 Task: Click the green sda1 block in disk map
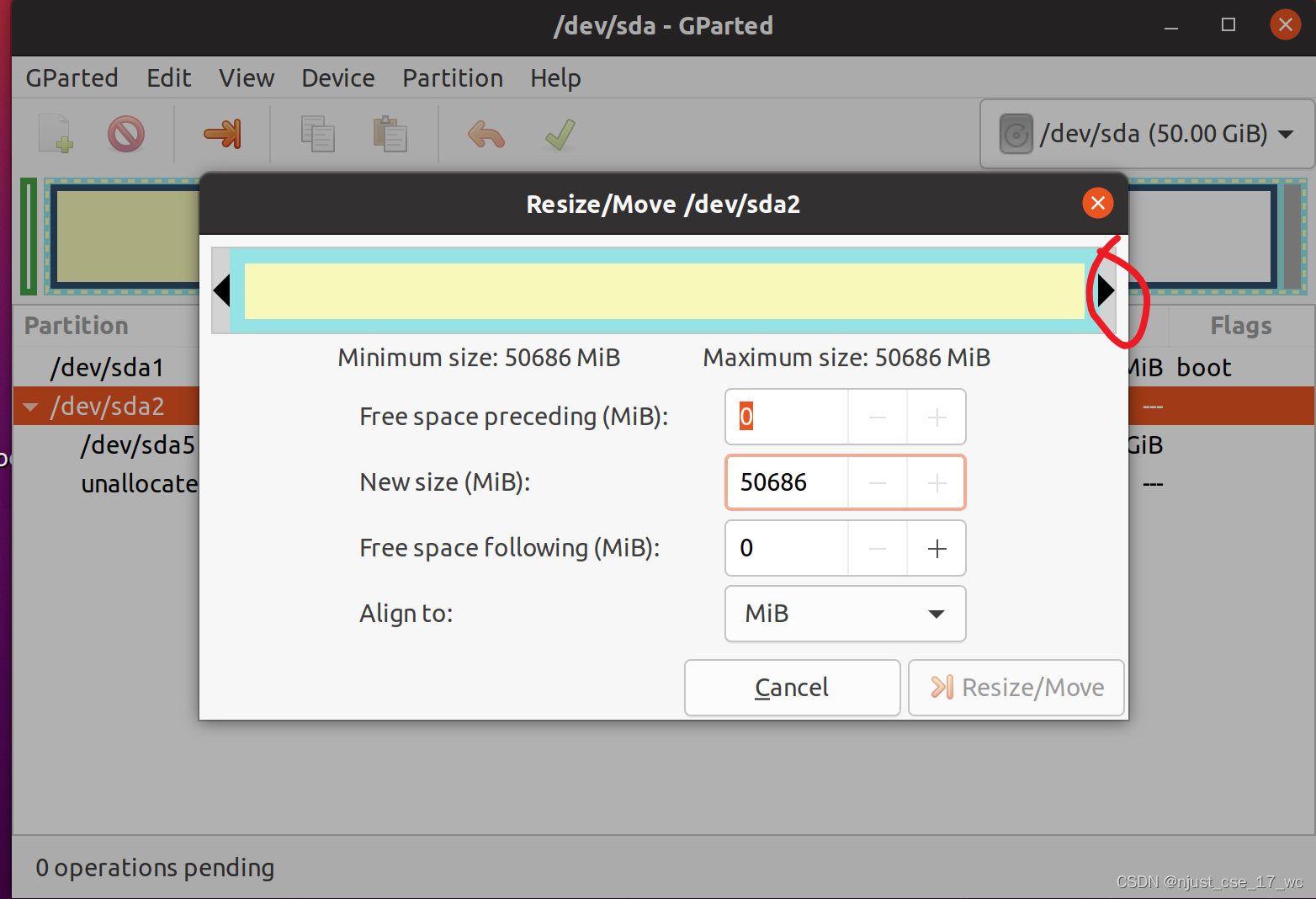pyautogui.click(x=29, y=237)
